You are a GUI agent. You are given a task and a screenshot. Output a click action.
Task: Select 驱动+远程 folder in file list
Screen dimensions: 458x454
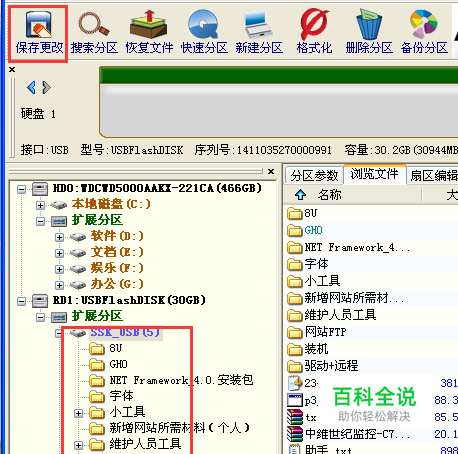coord(331,366)
